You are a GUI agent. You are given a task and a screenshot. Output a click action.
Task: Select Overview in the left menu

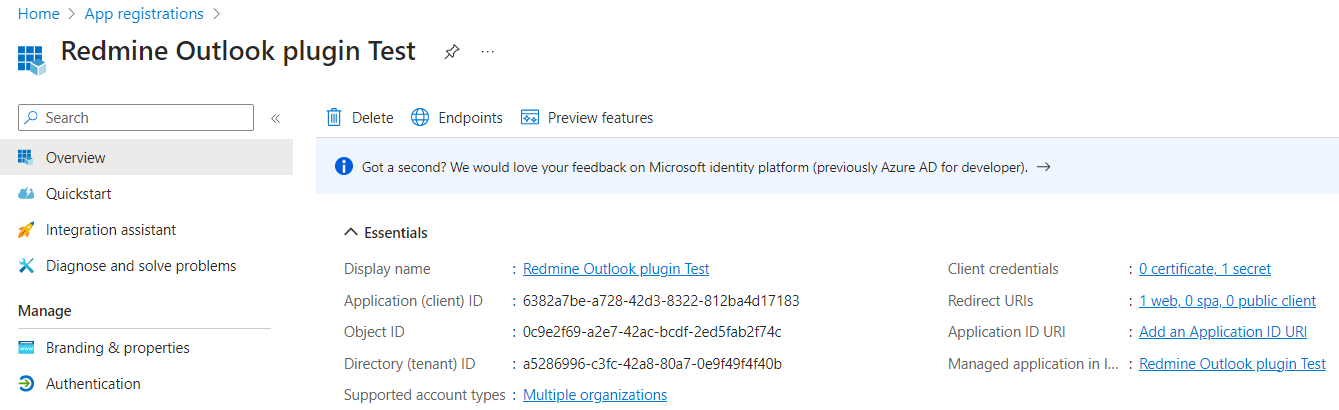(146, 158)
